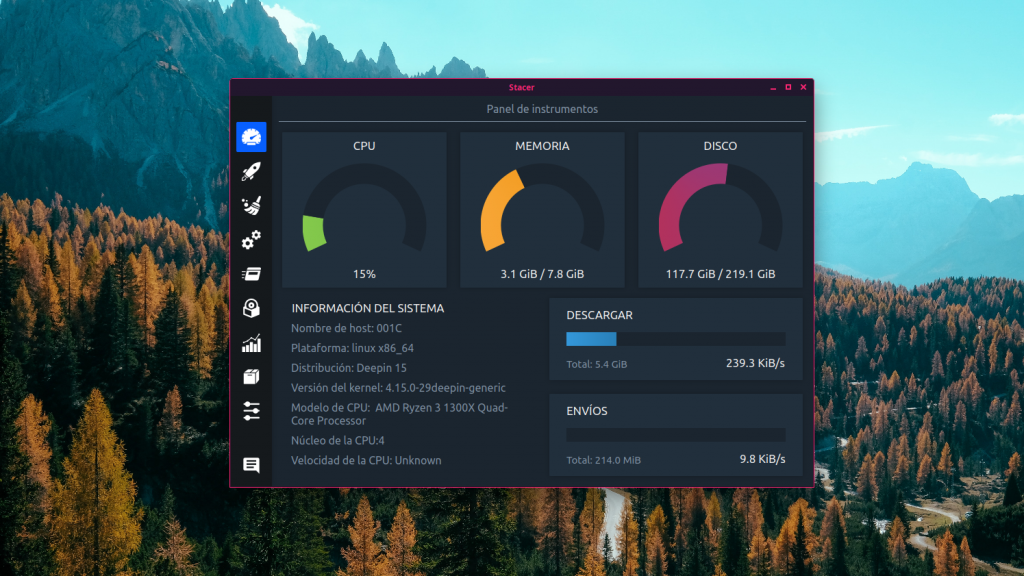Open Feedback chat bubble icon
Screen dimensions: 1024x576
pyautogui.click(x=251, y=465)
